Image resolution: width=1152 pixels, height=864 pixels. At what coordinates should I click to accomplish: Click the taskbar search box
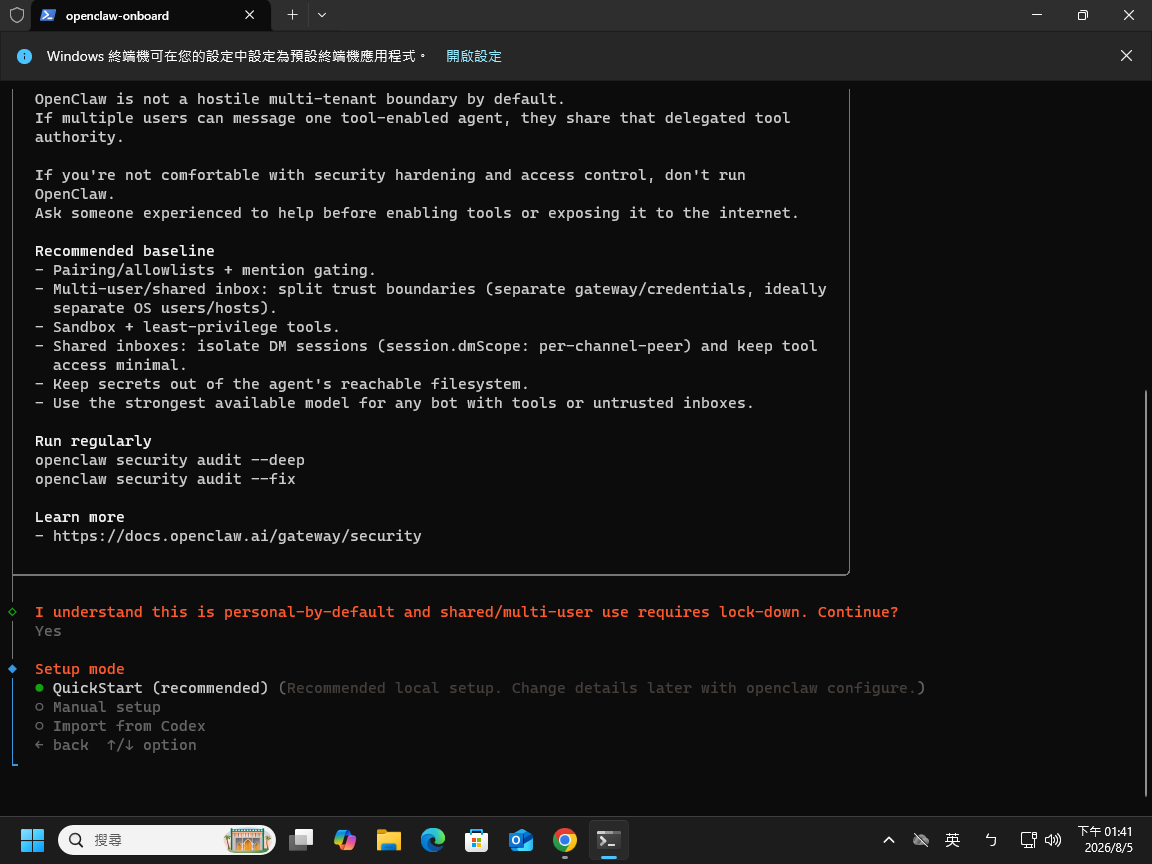pyautogui.click(x=167, y=840)
